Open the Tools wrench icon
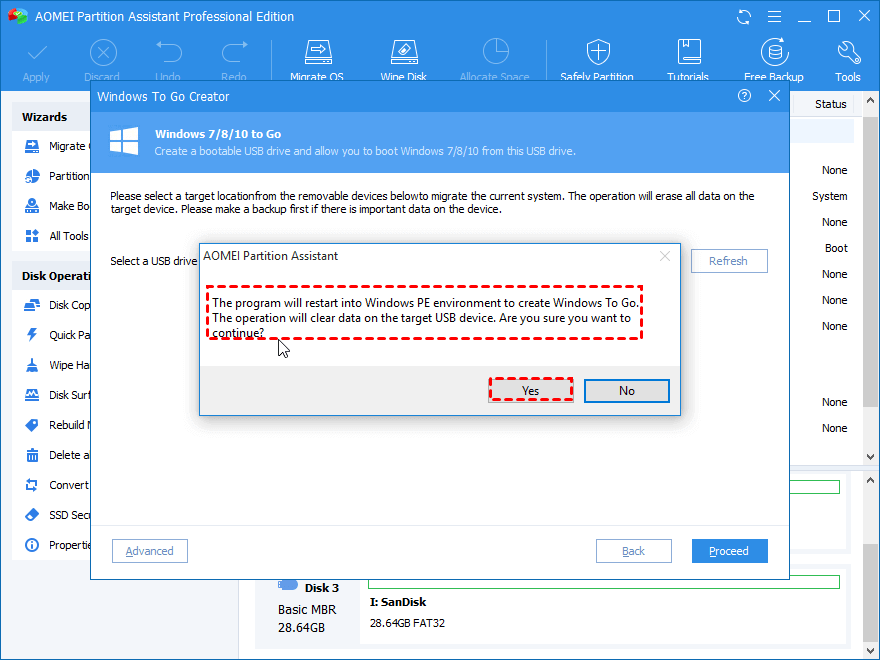The height and width of the screenshot is (660, 880). [x=848, y=52]
